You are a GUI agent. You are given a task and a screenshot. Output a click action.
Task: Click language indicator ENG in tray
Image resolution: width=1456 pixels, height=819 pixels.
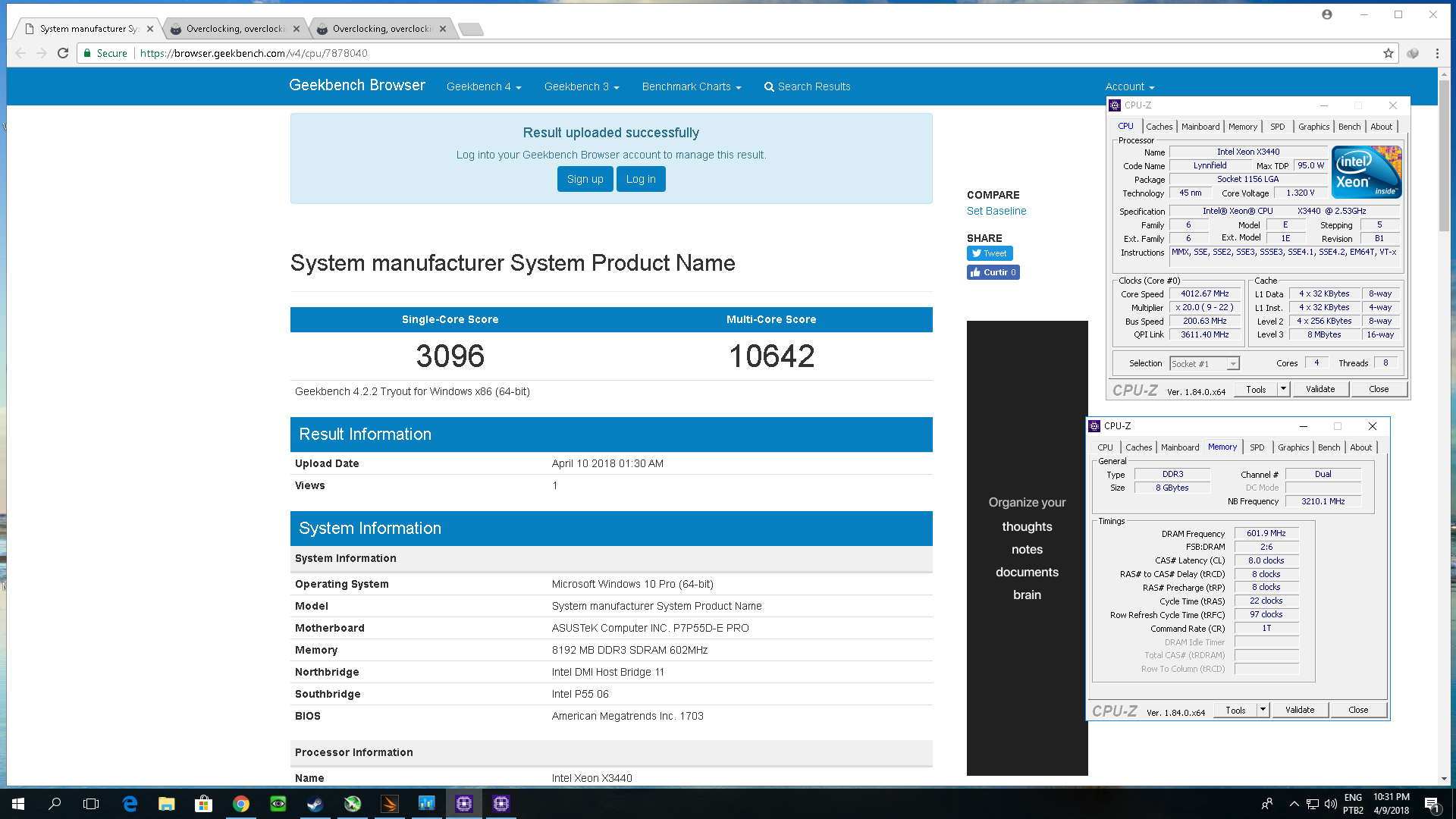(1353, 798)
